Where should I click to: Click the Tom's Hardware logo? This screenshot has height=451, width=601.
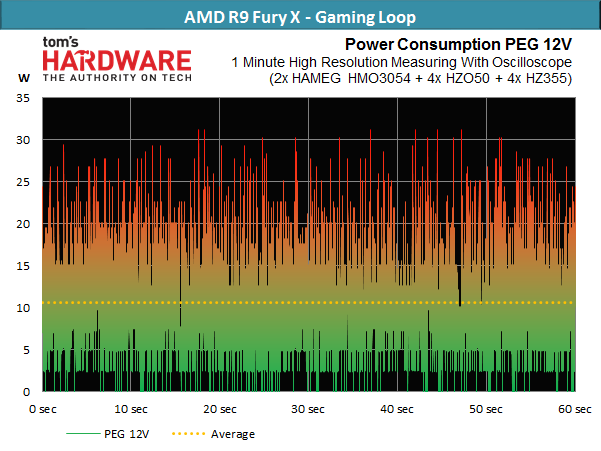tap(117, 59)
